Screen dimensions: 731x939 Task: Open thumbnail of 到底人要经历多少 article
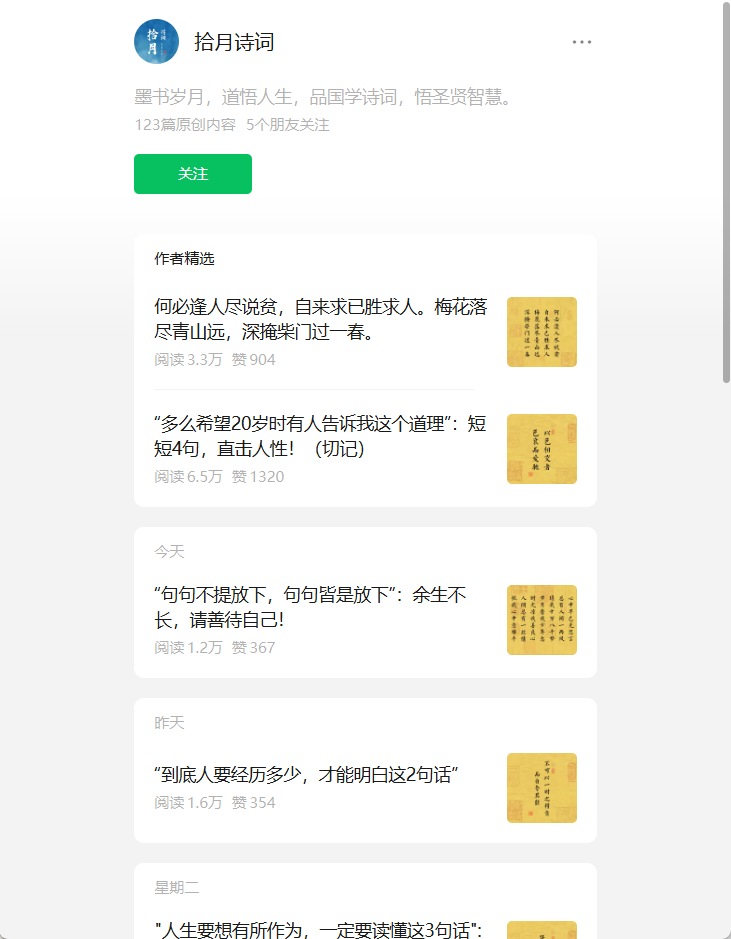pos(542,787)
